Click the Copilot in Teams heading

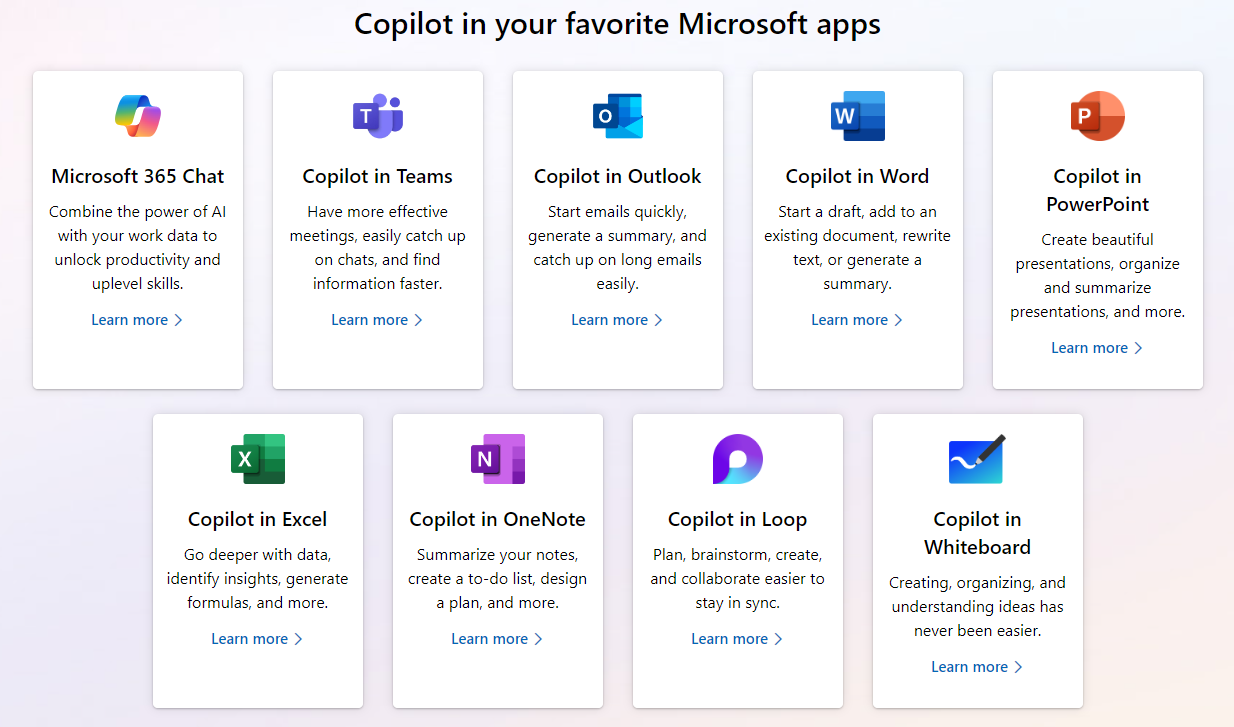(378, 177)
